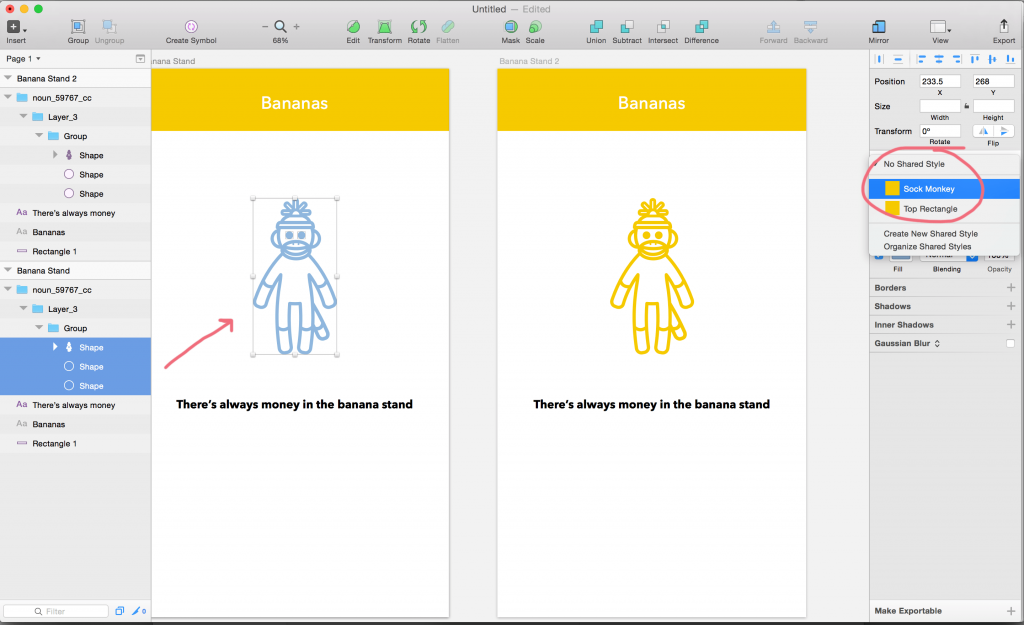Image resolution: width=1024 pixels, height=625 pixels.
Task: Click Create New Shared Style
Action: pyautogui.click(x=930, y=234)
